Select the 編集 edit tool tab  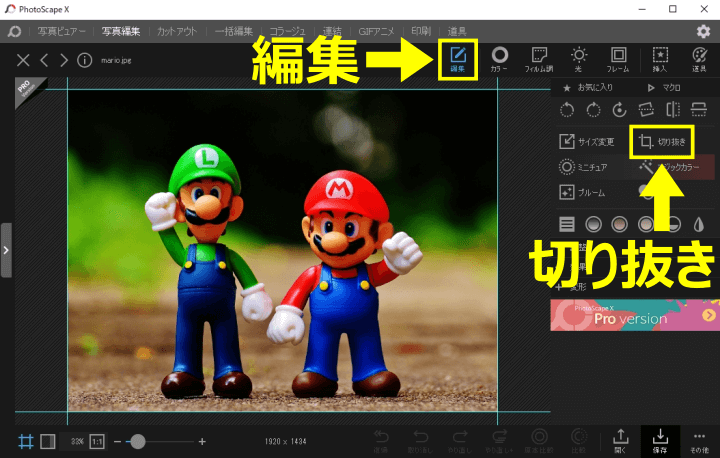tap(458, 60)
